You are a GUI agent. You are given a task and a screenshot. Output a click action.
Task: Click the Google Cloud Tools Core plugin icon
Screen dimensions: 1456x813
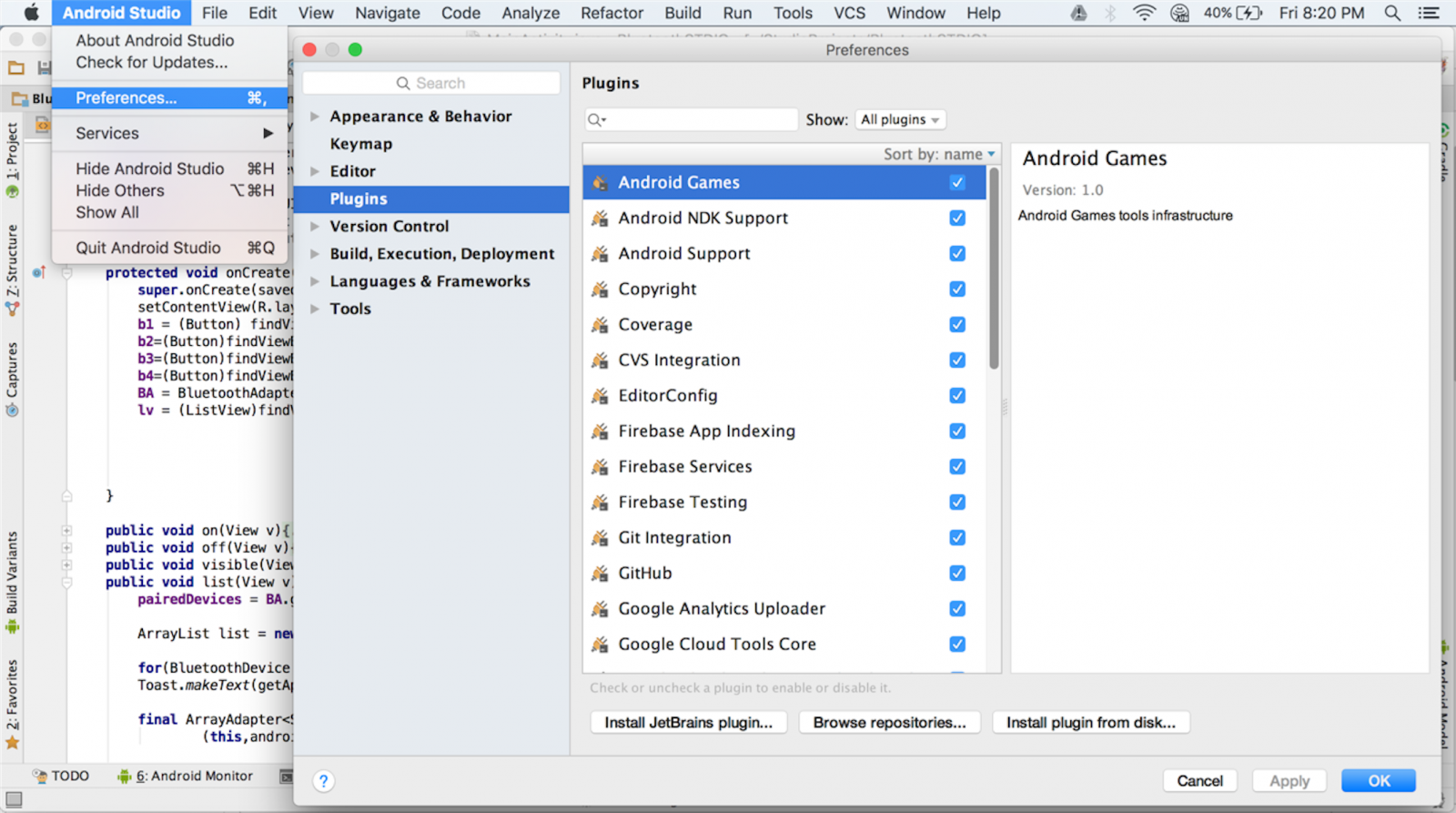pos(600,644)
